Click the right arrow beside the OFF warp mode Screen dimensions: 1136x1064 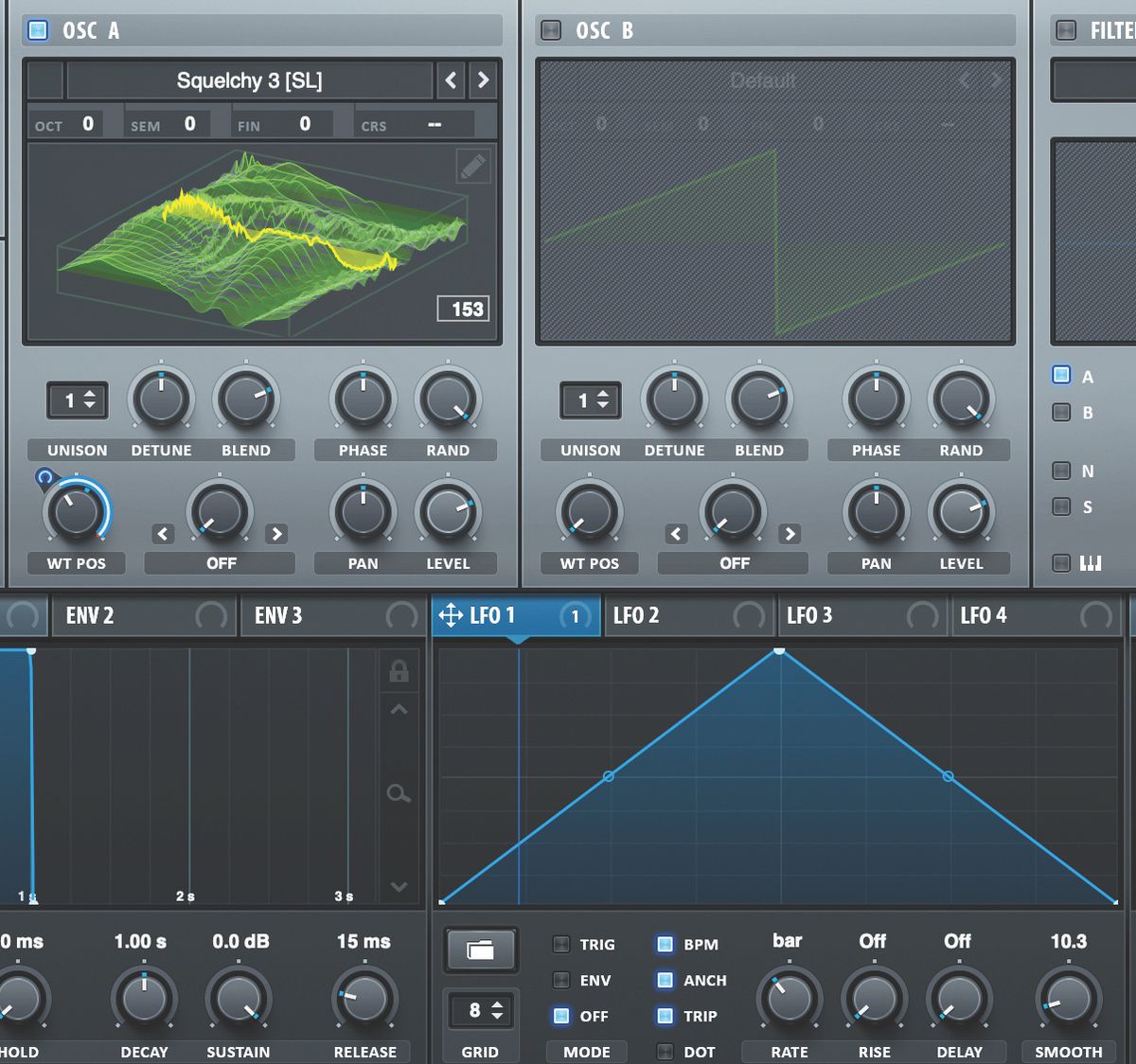pyautogui.click(x=276, y=534)
